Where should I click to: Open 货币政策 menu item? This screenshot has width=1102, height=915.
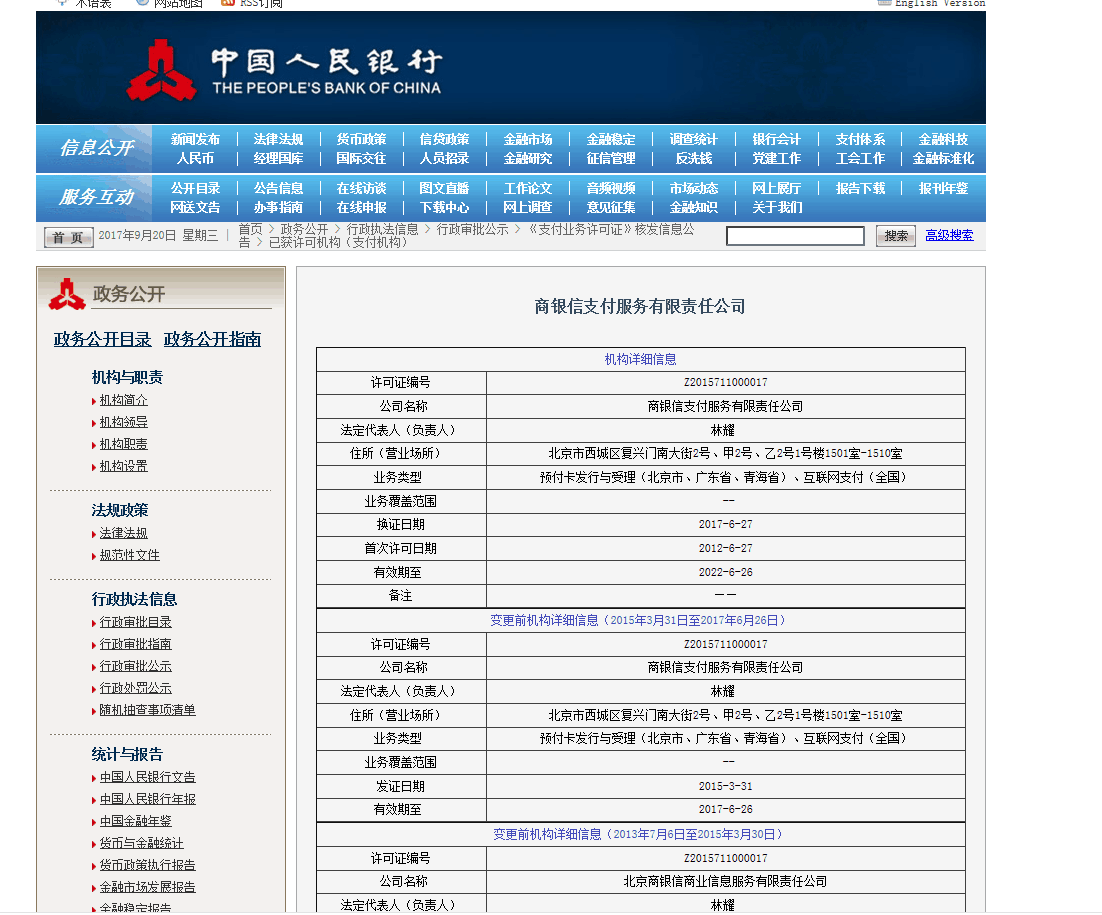361,139
